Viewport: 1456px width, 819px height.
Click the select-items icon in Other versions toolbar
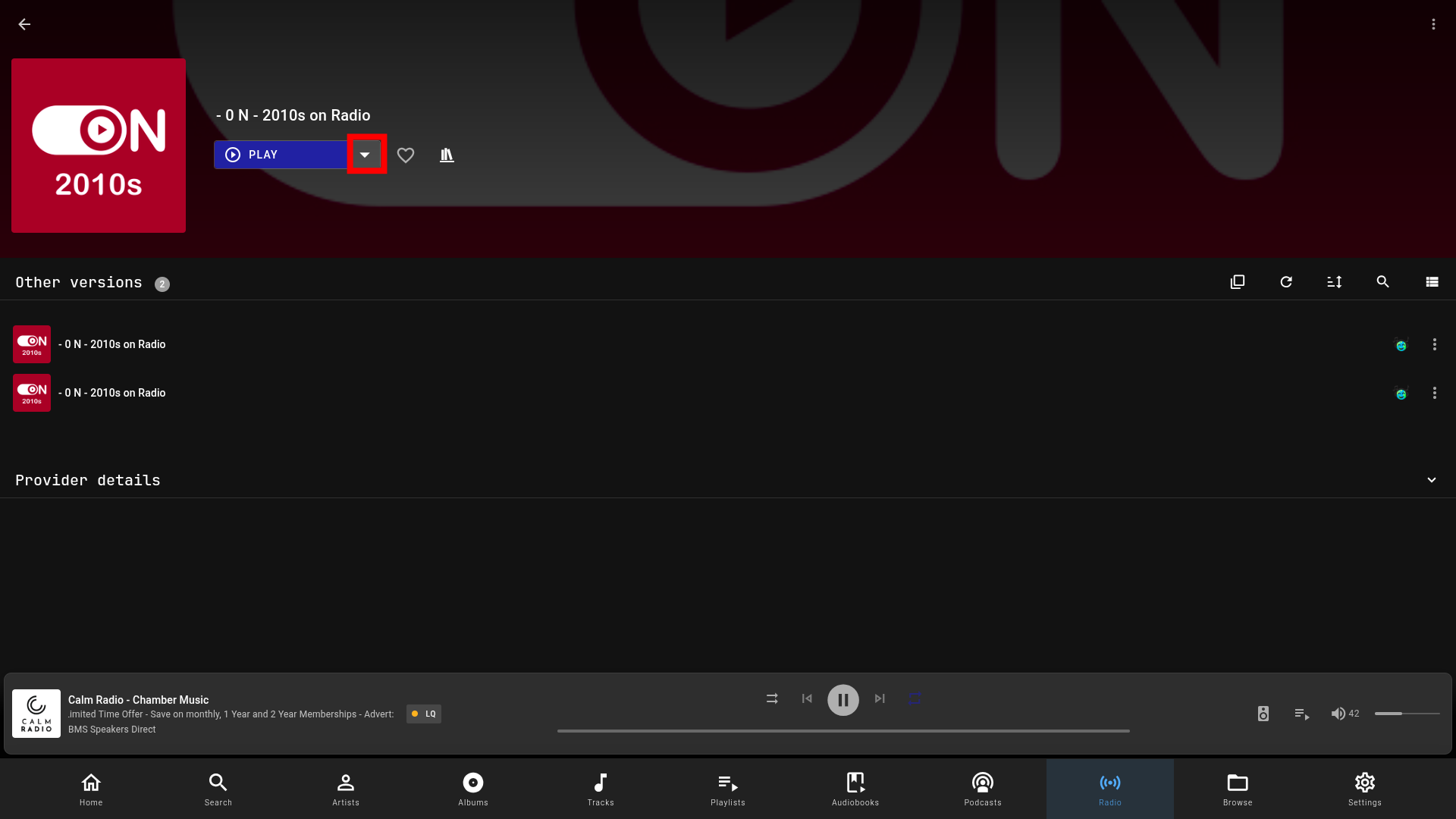pyautogui.click(x=1238, y=282)
